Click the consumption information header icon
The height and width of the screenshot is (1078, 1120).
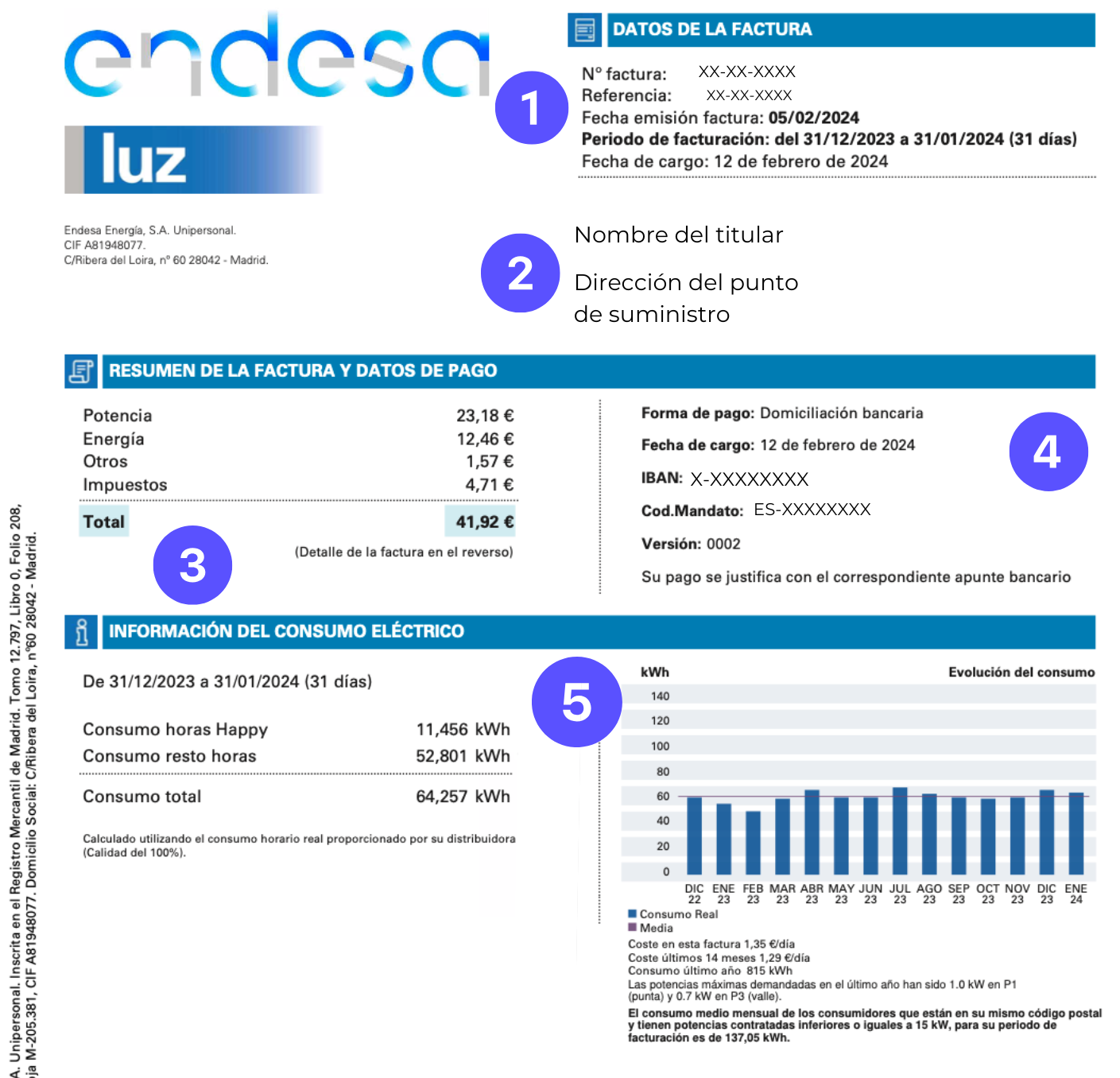click(81, 632)
